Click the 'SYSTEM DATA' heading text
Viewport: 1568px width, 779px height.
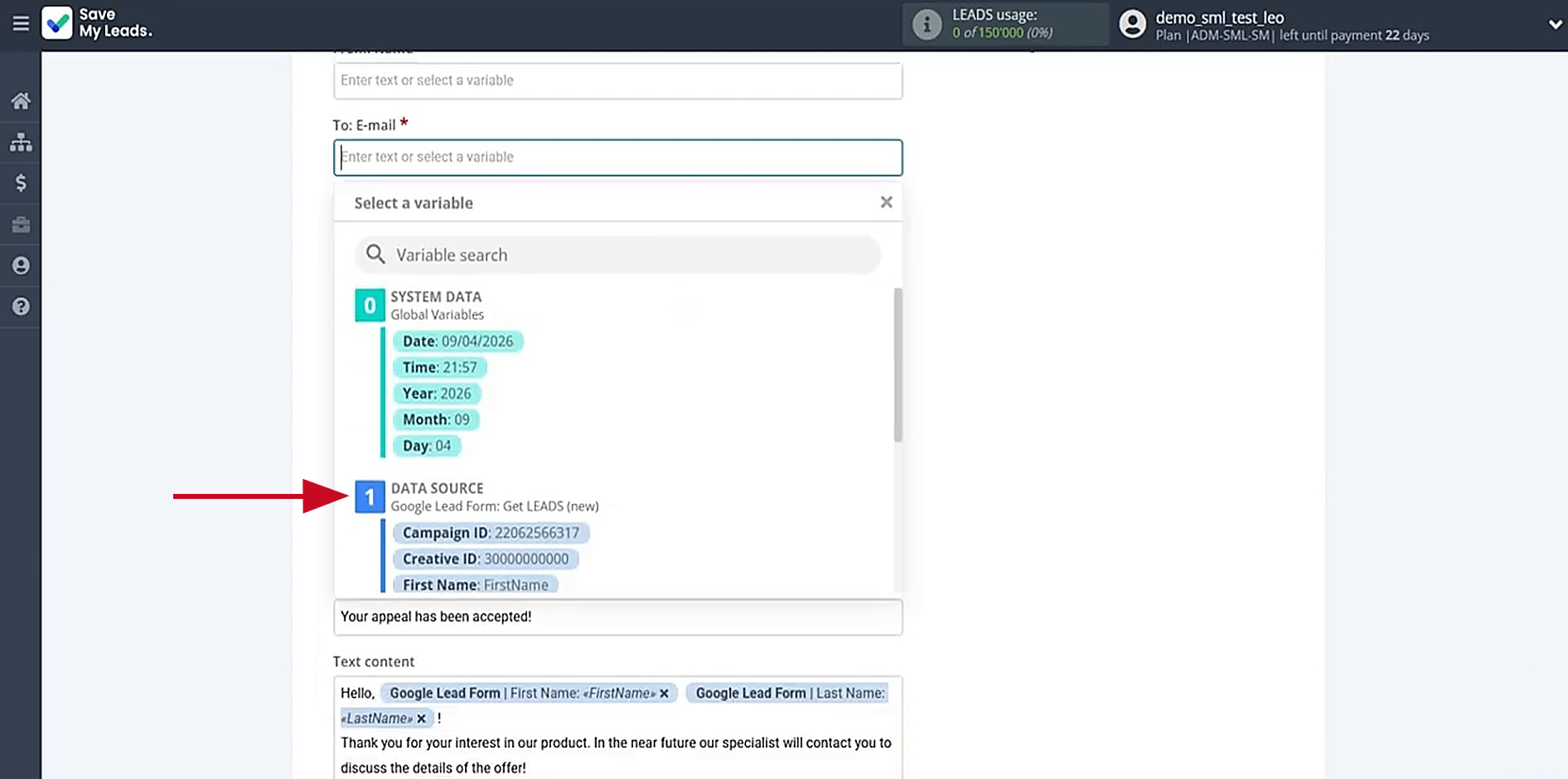click(x=436, y=297)
